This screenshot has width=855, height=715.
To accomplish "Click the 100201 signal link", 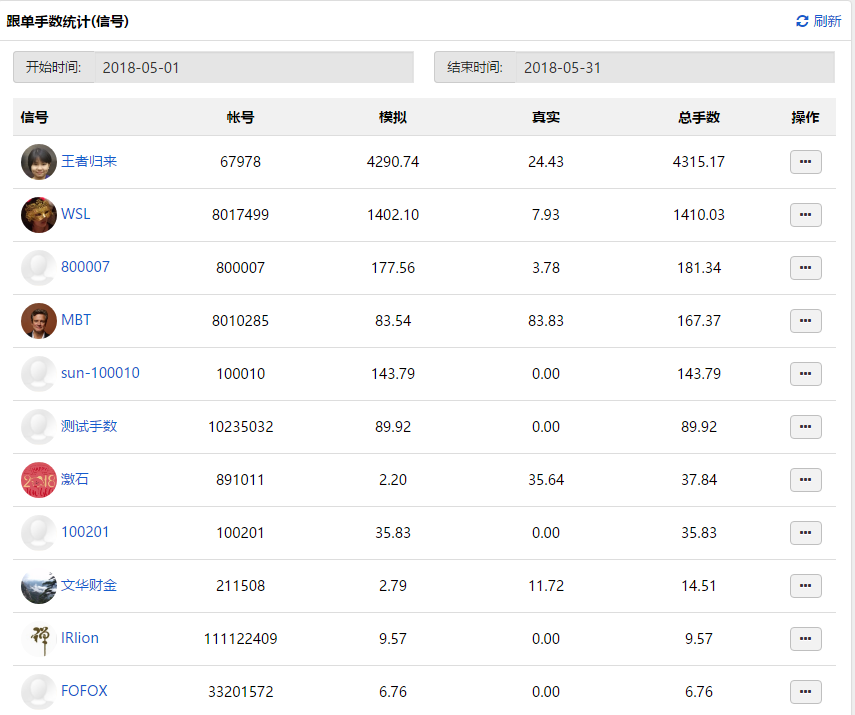I will 85,531.
